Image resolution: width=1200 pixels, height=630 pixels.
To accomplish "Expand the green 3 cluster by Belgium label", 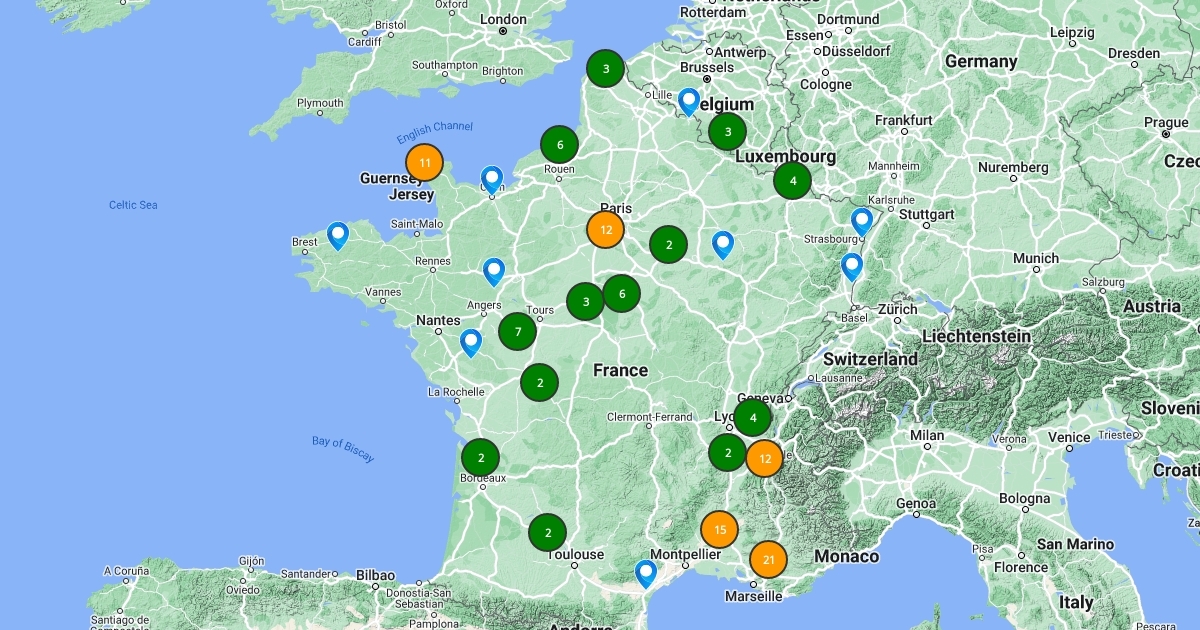I will 727,131.
